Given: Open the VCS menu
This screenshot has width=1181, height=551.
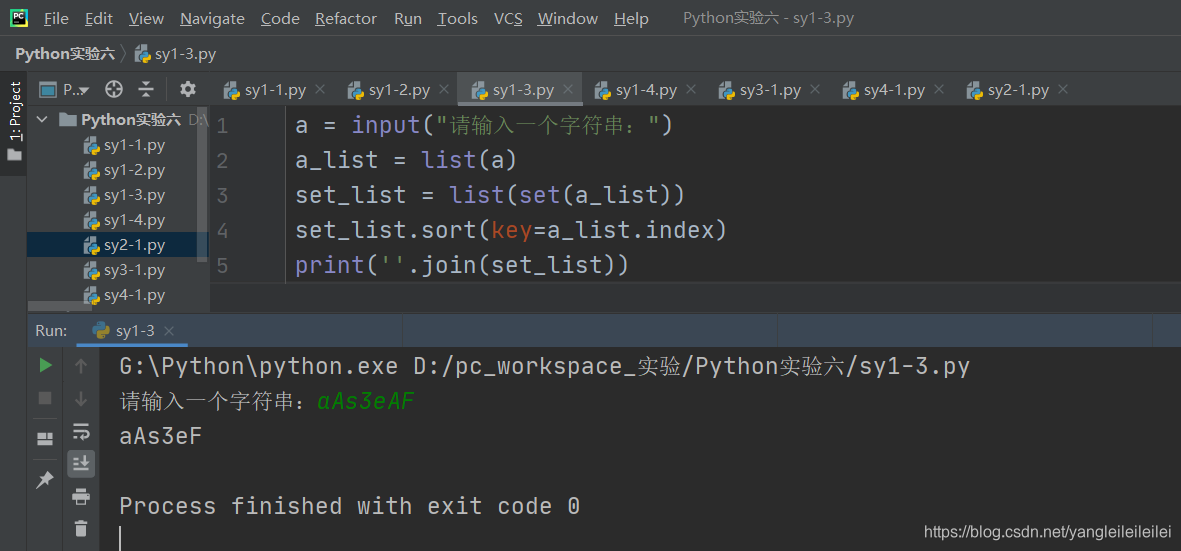Looking at the screenshot, I should coord(508,19).
